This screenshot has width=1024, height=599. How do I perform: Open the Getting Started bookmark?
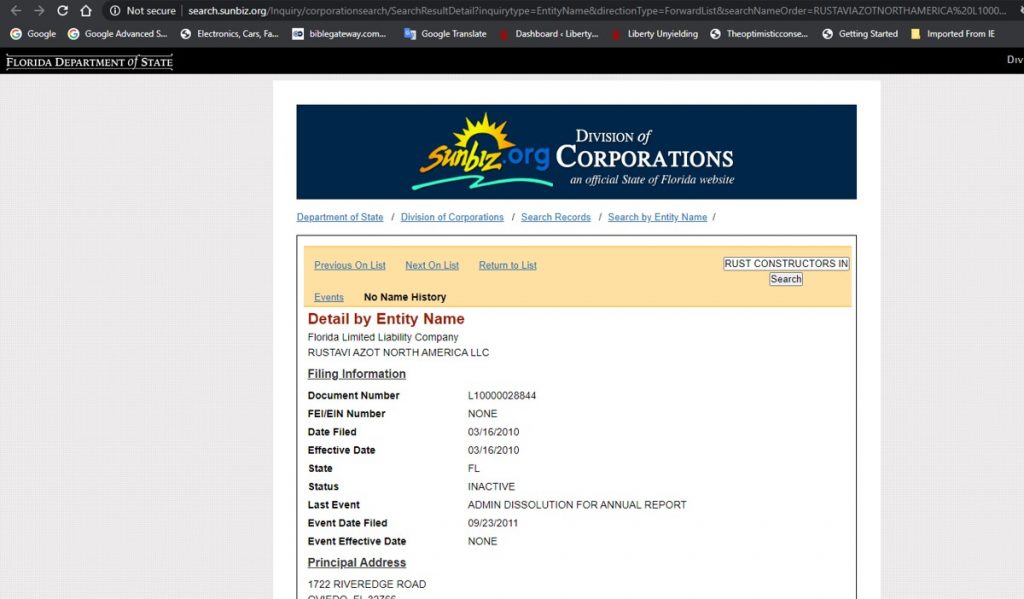pyautogui.click(x=860, y=33)
